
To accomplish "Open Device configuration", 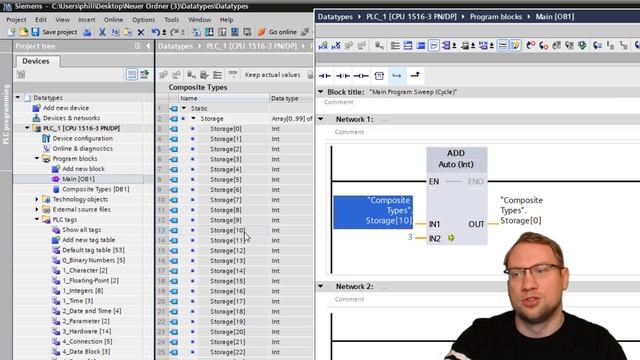I will 82,138.
